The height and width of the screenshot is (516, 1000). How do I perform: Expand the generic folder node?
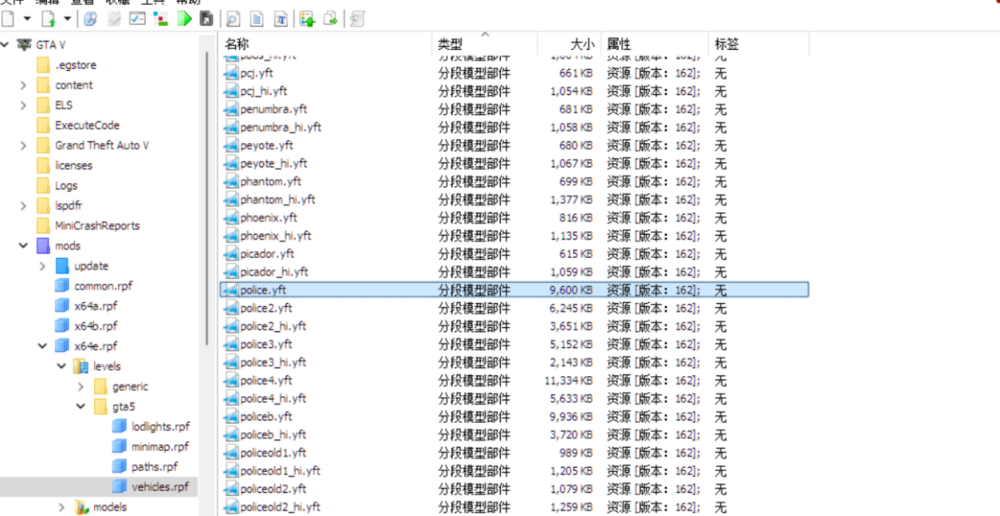(80, 387)
